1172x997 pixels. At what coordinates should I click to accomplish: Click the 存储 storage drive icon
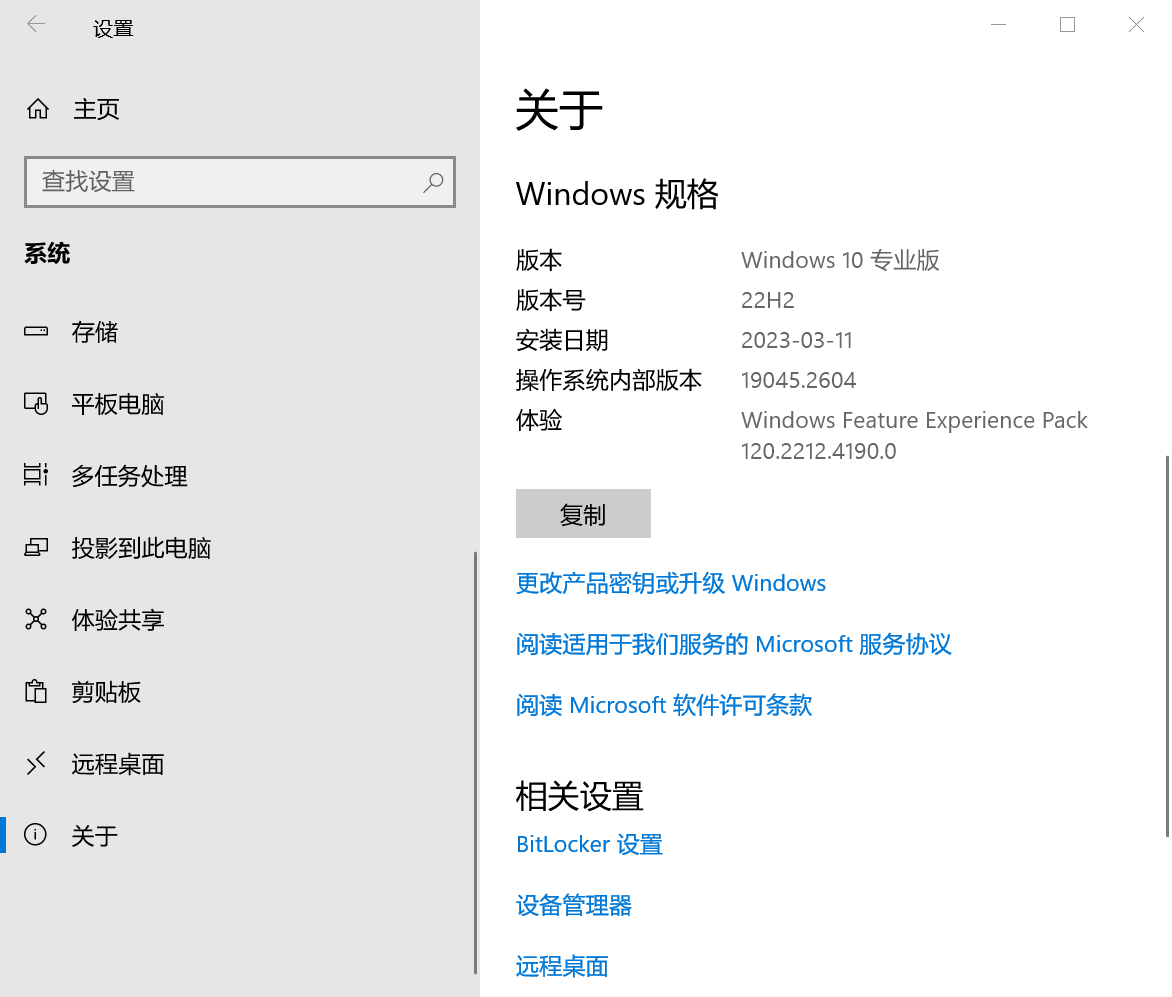pyautogui.click(x=36, y=331)
